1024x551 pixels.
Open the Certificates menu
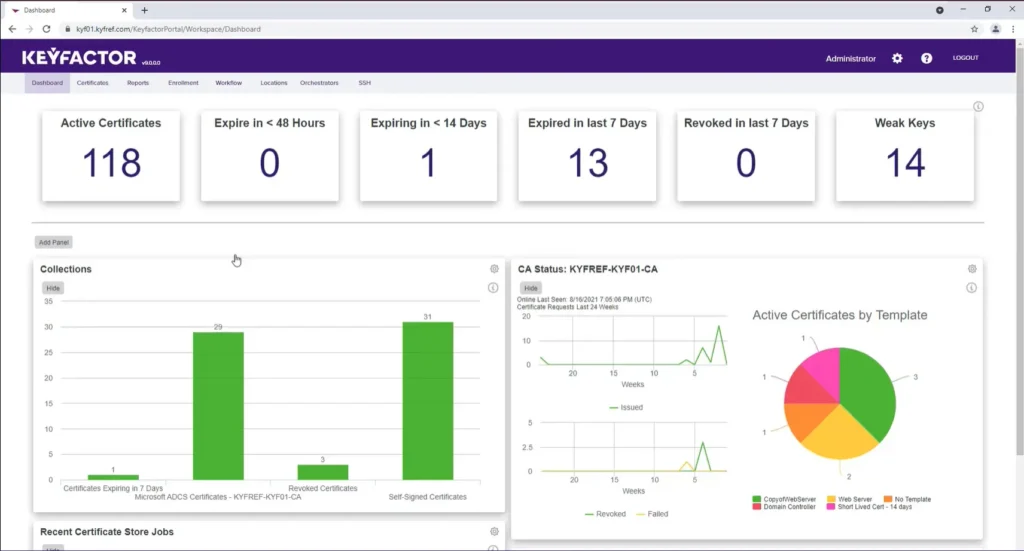tap(92, 83)
